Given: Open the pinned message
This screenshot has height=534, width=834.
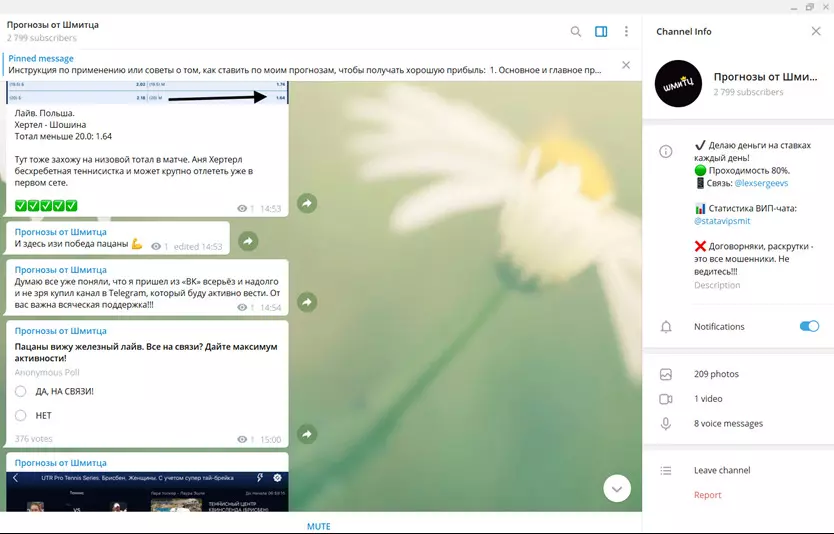Looking at the screenshot, I should pos(305,64).
